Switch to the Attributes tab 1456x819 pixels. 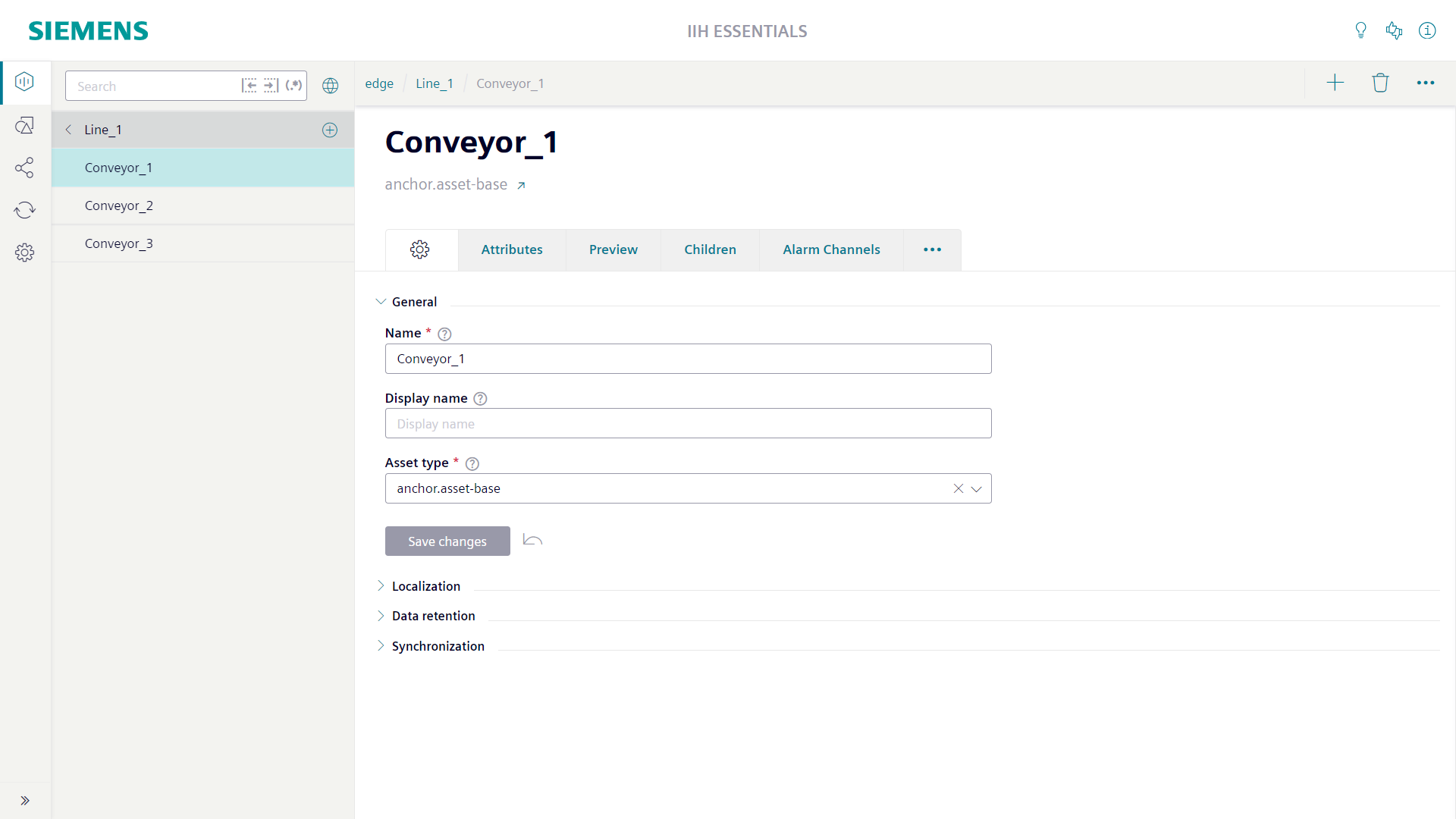click(x=512, y=249)
